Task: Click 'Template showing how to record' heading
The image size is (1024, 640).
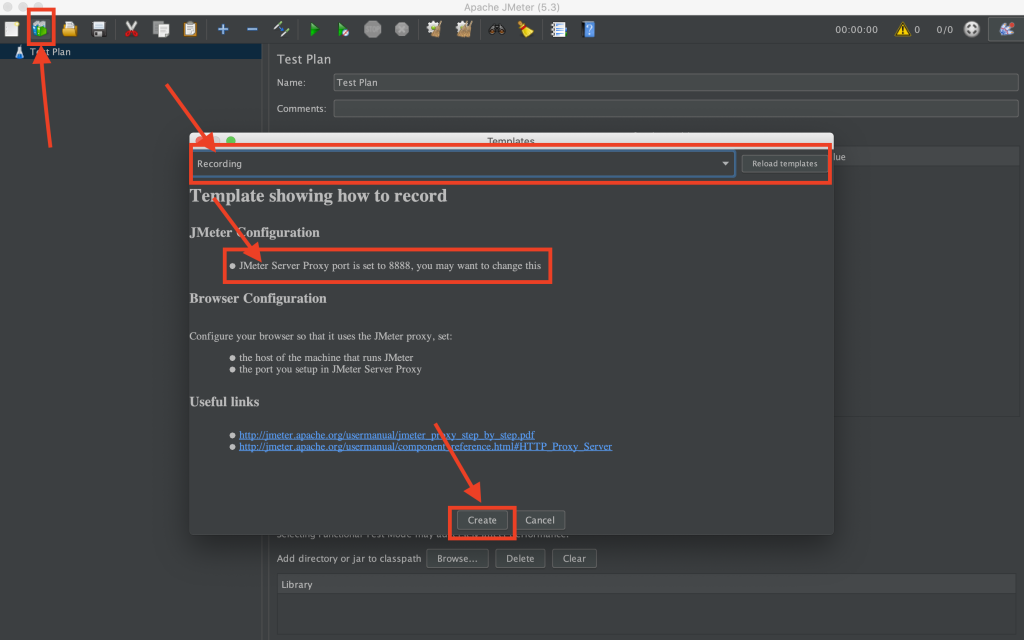Action: [318, 196]
